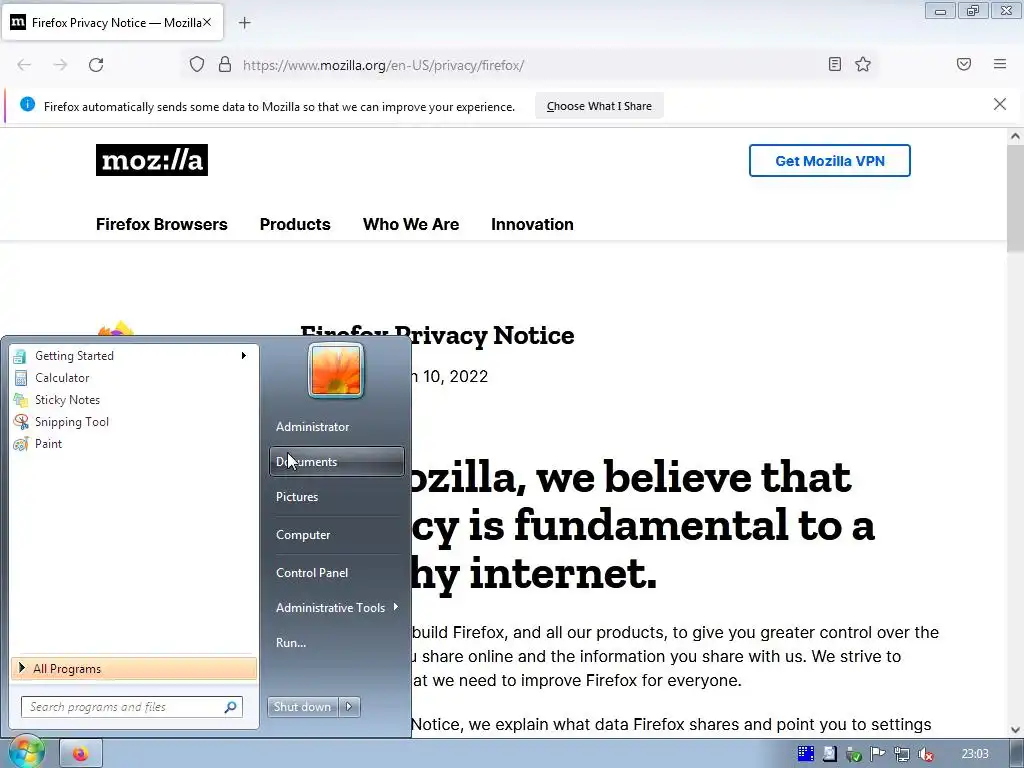Expand All Programs list
Image resolution: width=1024 pixels, height=768 pixels.
coord(134,669)
